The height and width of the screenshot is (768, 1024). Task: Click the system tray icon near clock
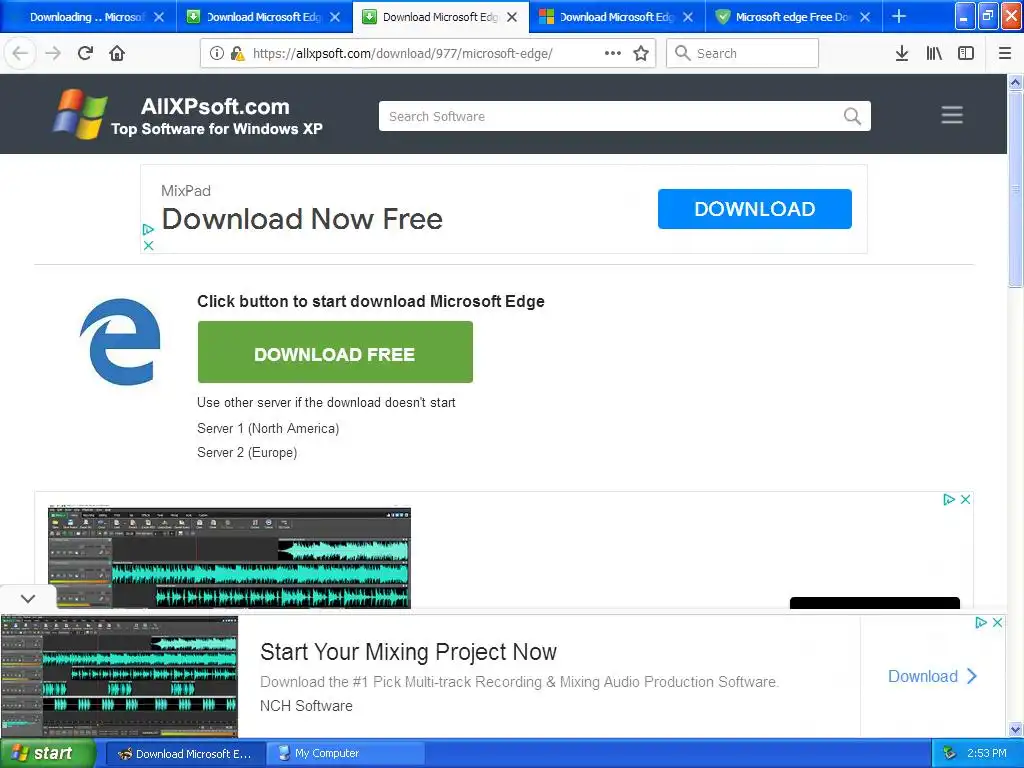(x=950, y=754)
